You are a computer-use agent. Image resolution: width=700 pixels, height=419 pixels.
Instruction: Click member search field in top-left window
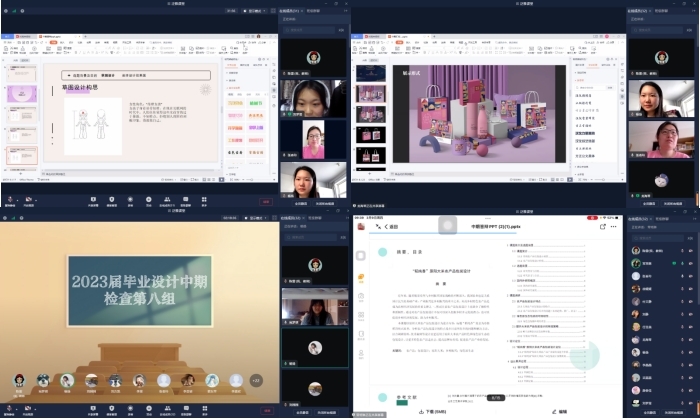309,30
